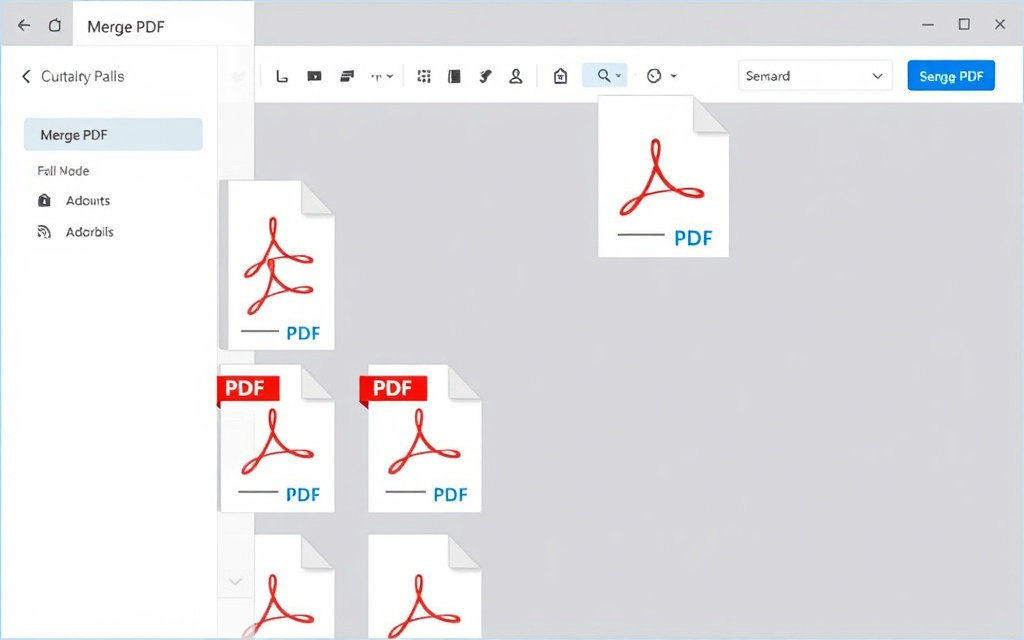This screenshot has width=1024, height=640.
Task: Click the stacked layers toolbar icon
Action: point(347,76)
